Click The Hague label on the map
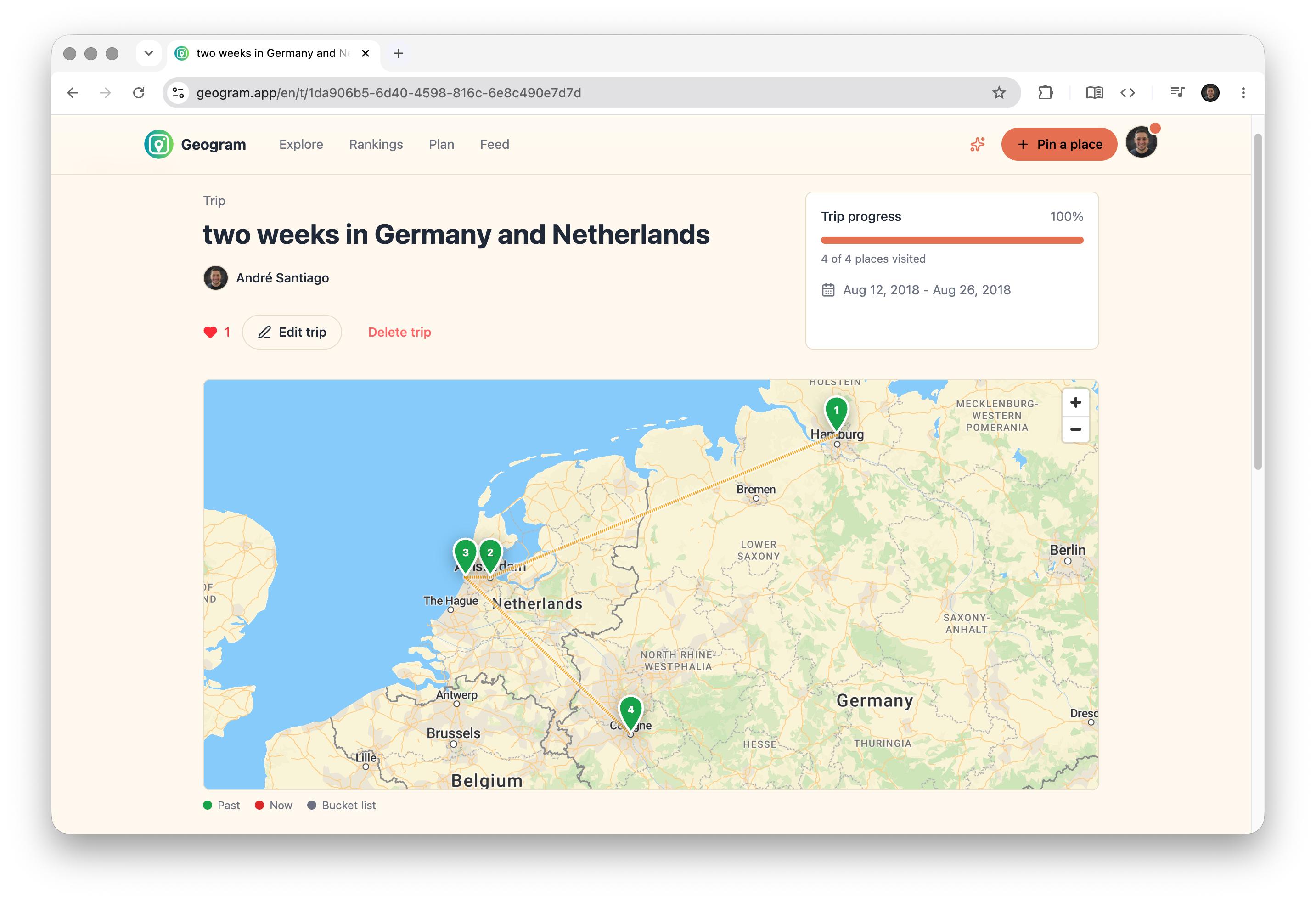This screenshot has width=1316, height=902. (451, 601)
